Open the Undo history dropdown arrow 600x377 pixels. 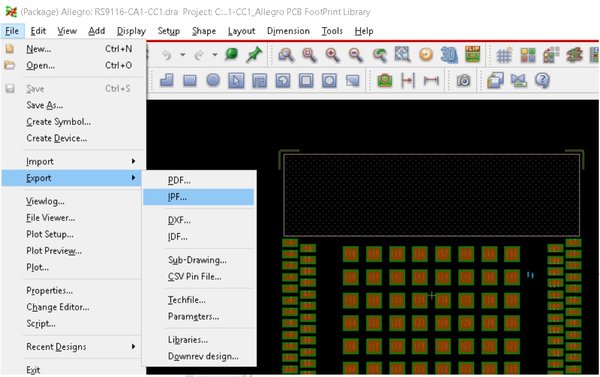183,55
